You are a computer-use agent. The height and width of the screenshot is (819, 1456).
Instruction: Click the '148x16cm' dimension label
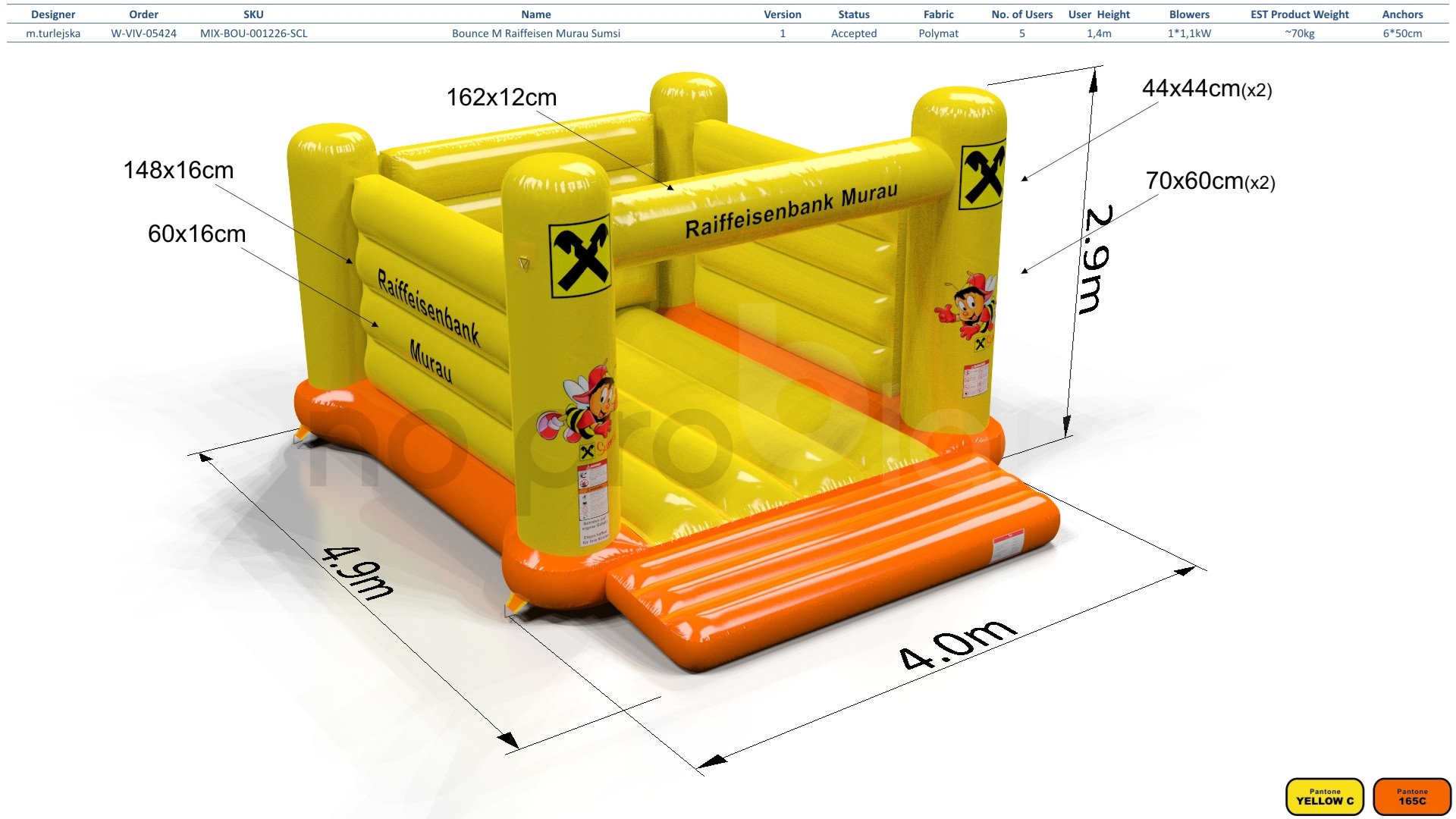pos(178,171)
